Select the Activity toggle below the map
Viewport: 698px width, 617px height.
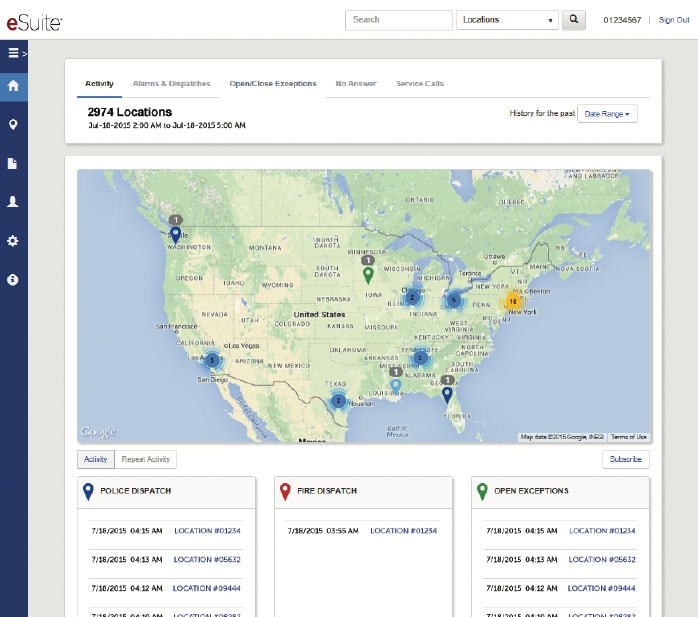point(96,459)
